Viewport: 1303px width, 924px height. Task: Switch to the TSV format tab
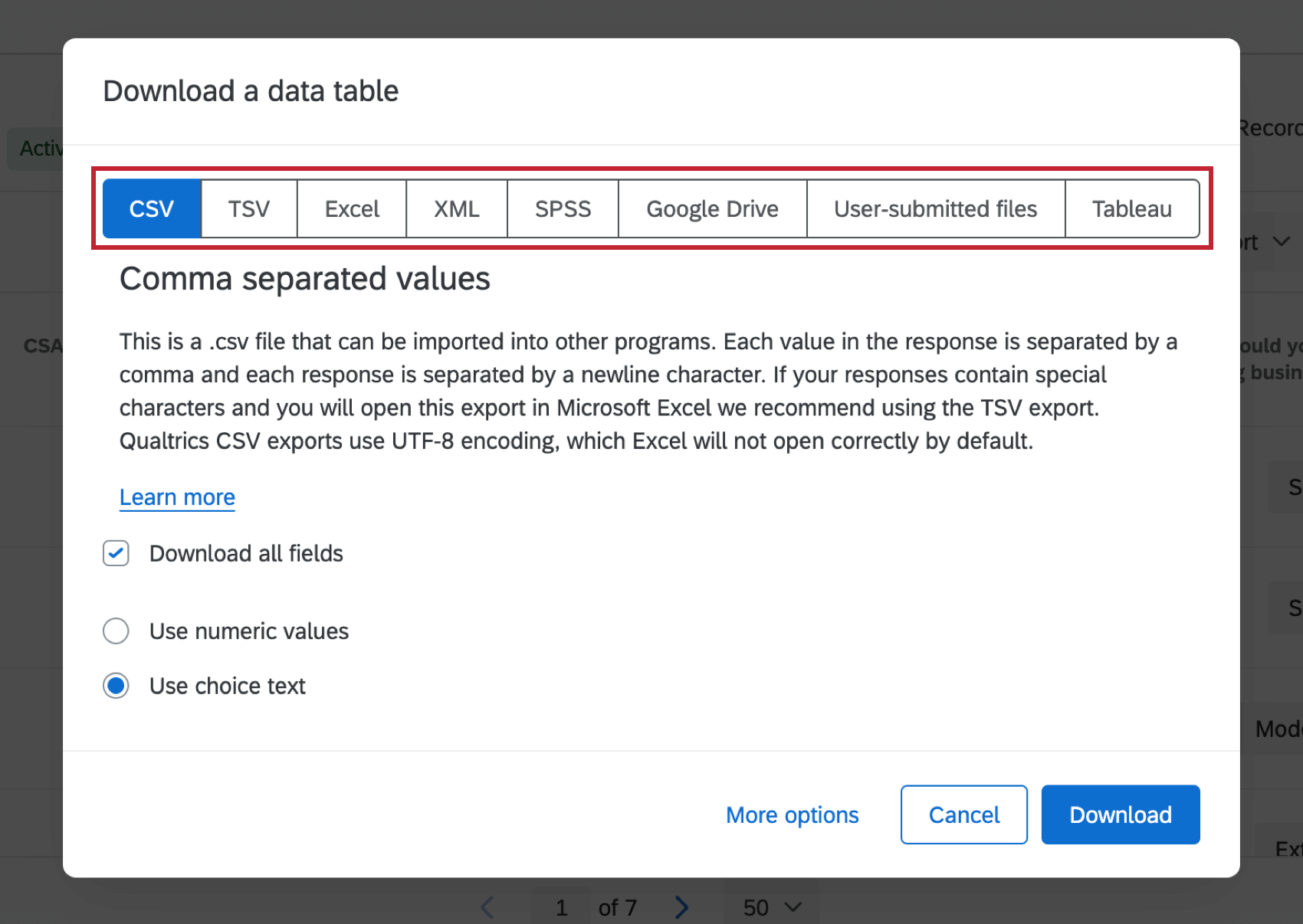pos(249,208)
